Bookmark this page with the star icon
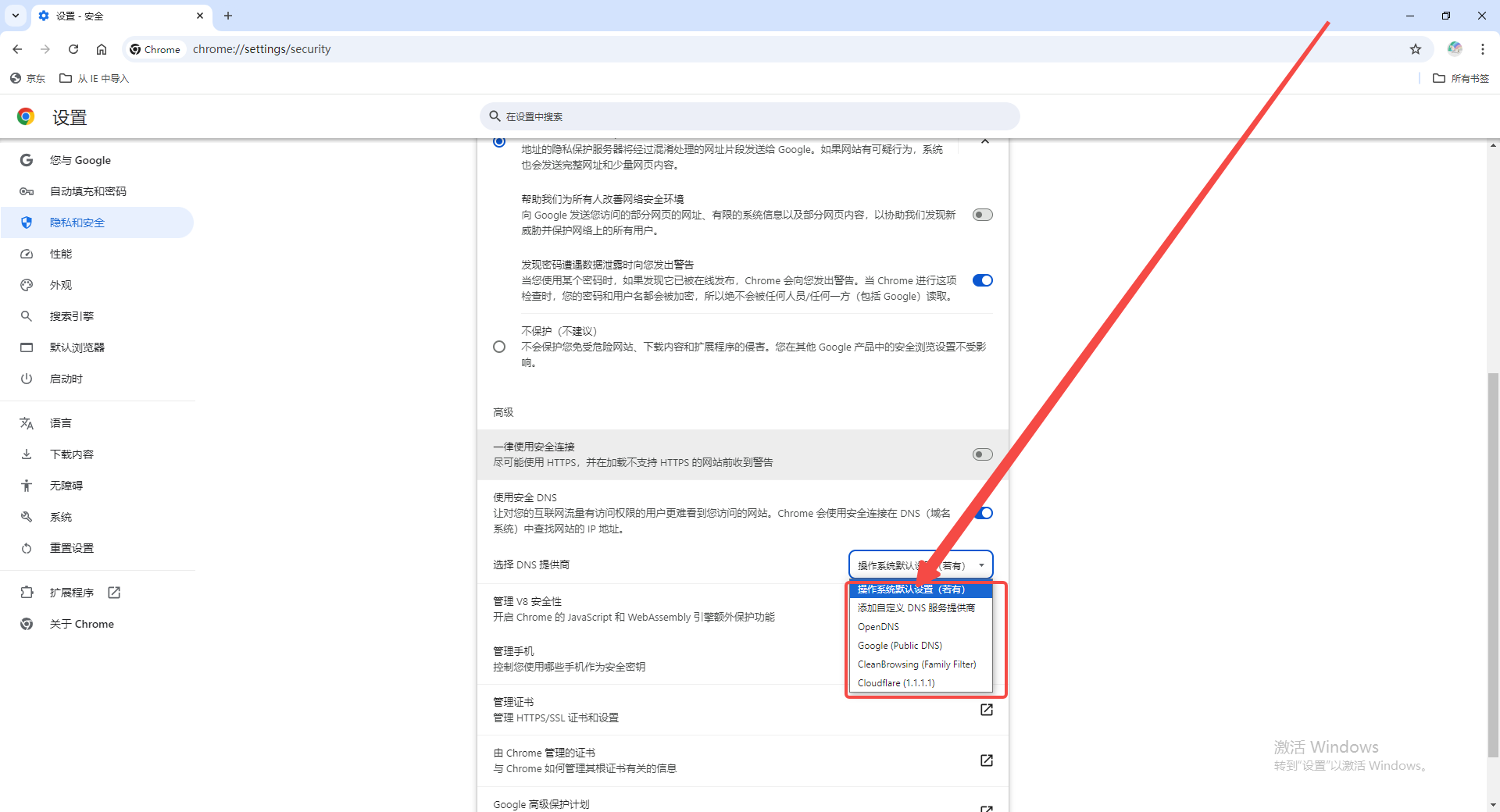 tap(1416, 49)
